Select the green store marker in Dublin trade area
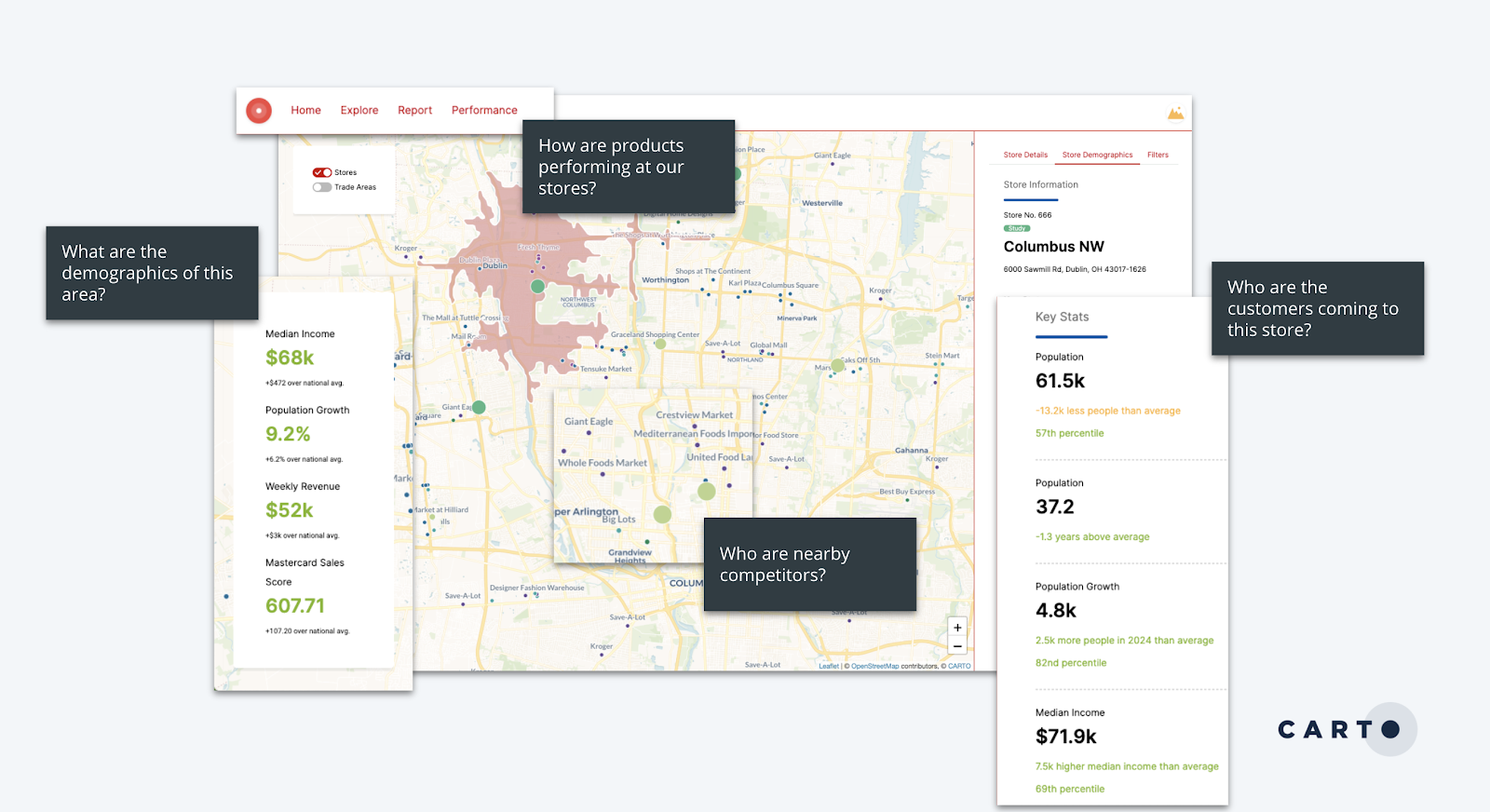The width and height of the screenshot is (1490, 812). 537,287
